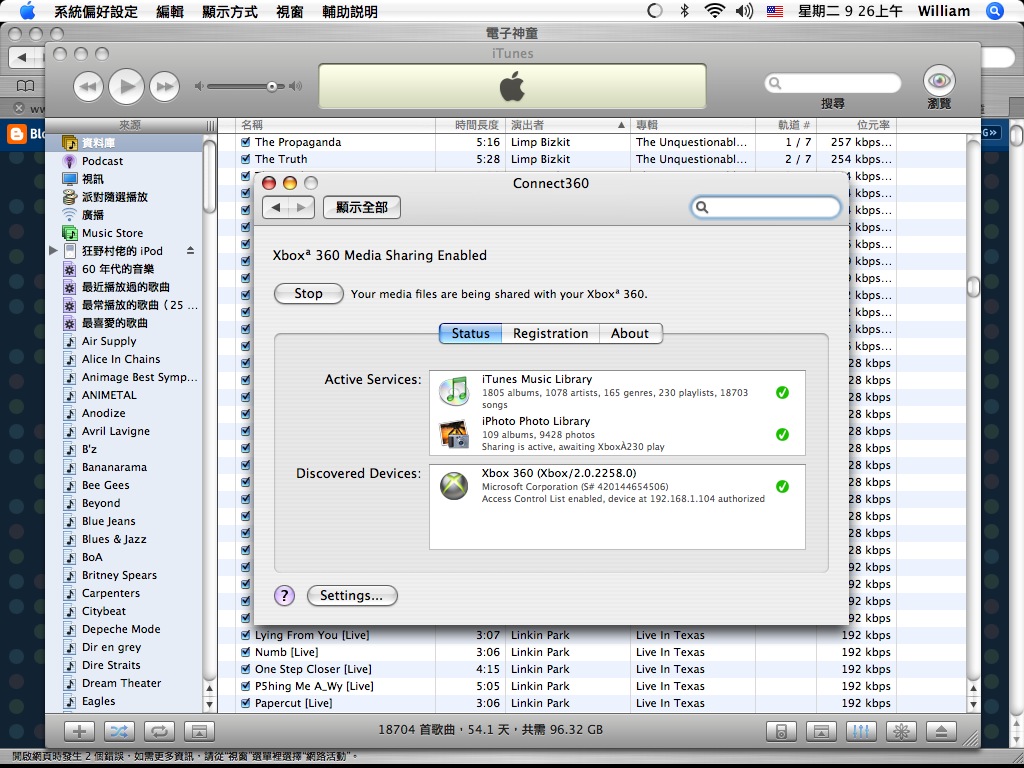This screenshot has height=768, width=1024.
Task: Click the iTunes Music Library service icon
Action: click(x=454, y=391)
